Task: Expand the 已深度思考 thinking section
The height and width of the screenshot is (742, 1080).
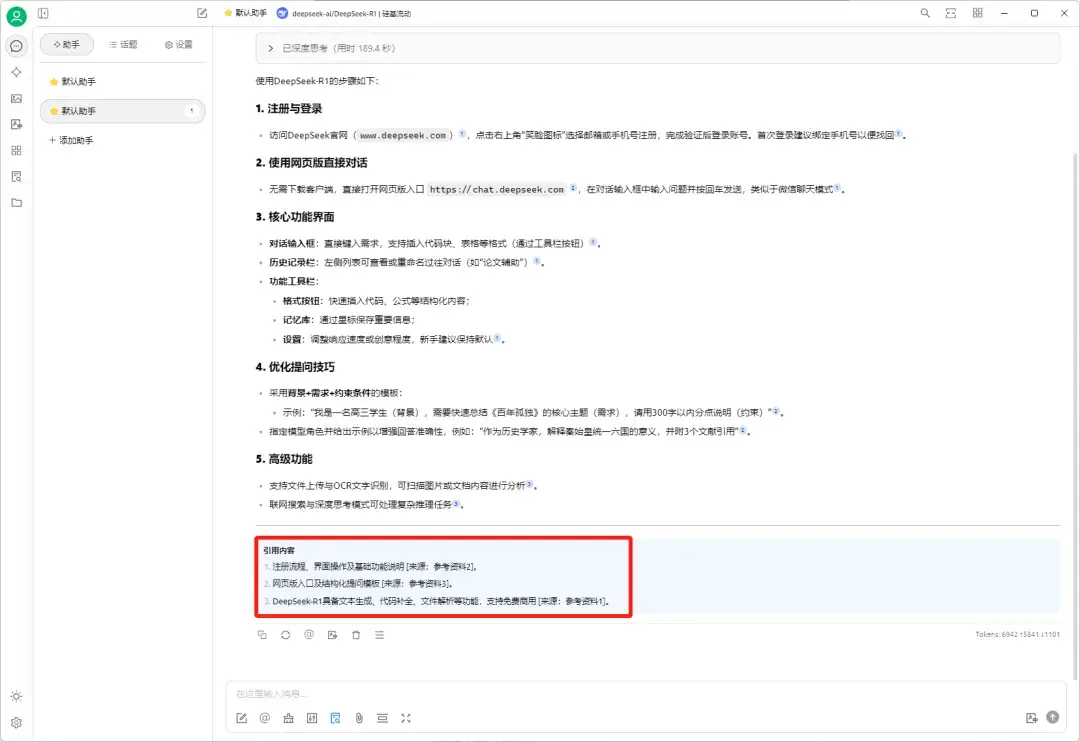Action: tap(658, 48)
